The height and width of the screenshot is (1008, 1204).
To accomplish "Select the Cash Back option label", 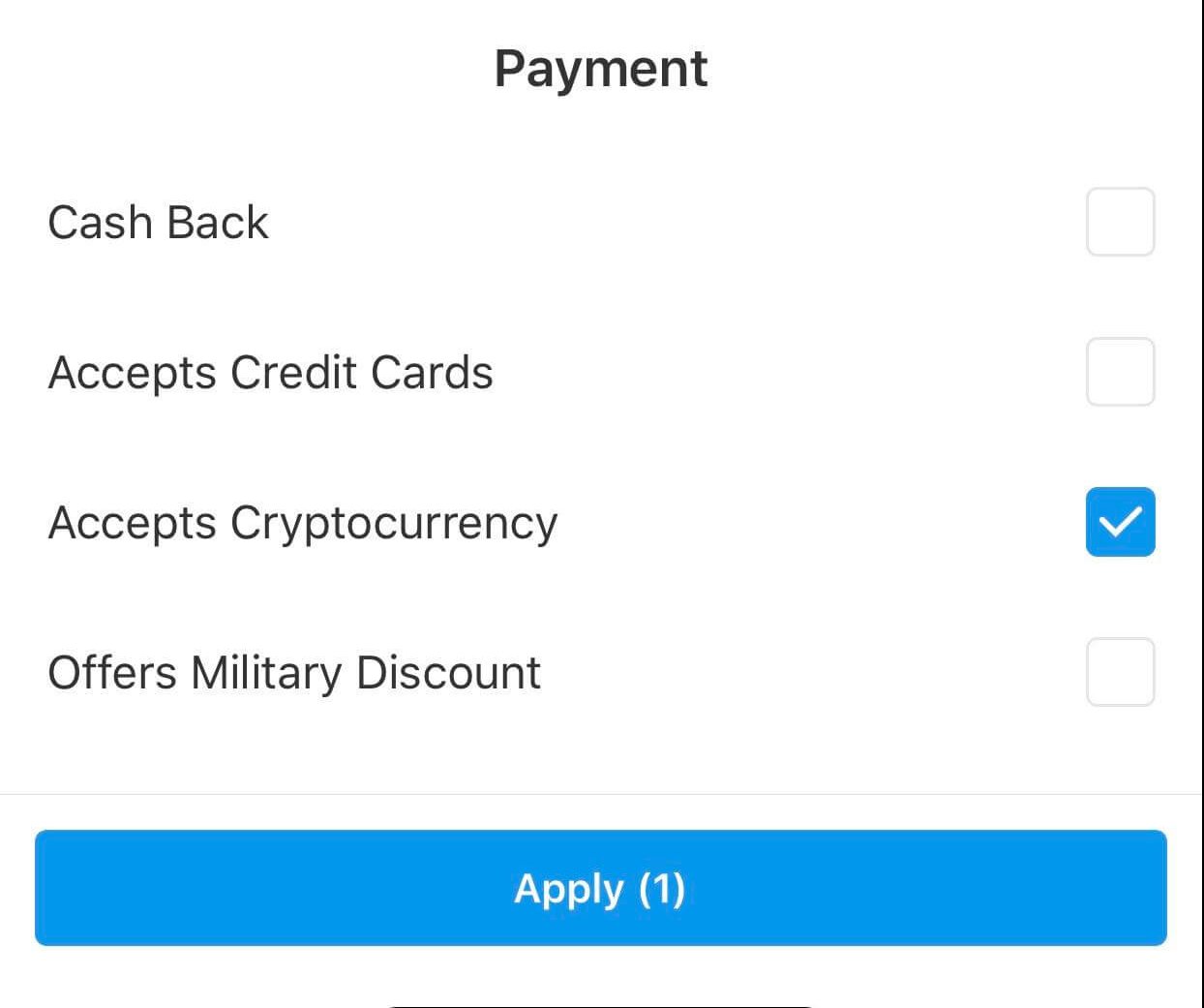I will point(158,222).
